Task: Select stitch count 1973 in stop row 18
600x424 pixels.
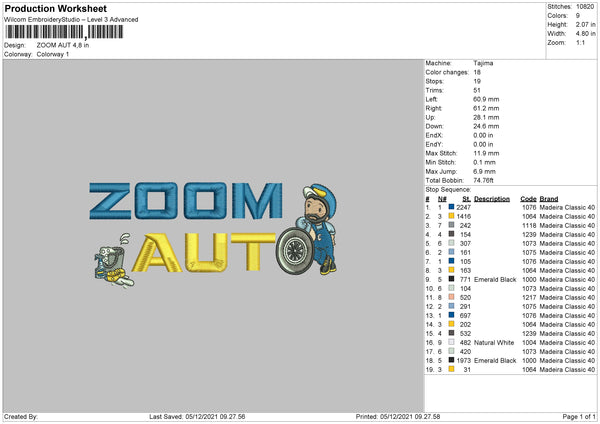Action: point(463,360)
